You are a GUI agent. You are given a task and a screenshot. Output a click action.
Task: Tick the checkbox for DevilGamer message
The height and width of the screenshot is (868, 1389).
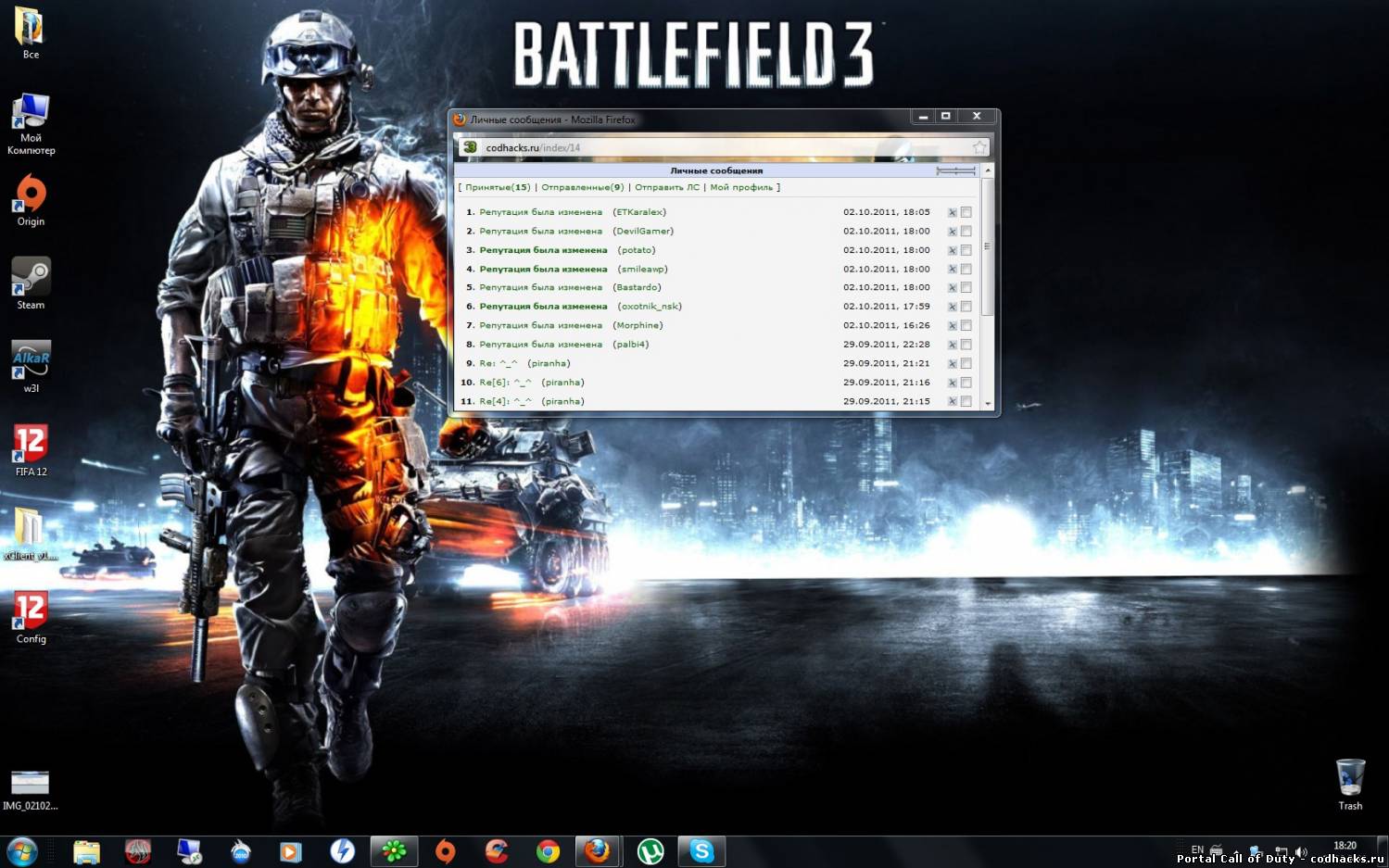click(x=966, y=232)
